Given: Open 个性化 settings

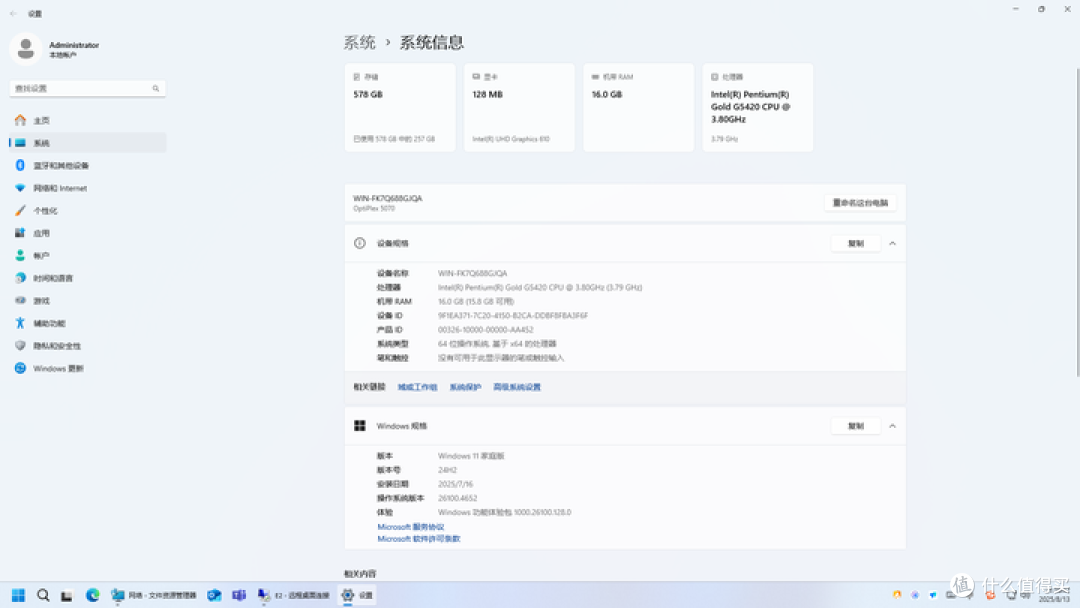Looking at the screenshot, I should coord(87,211).
